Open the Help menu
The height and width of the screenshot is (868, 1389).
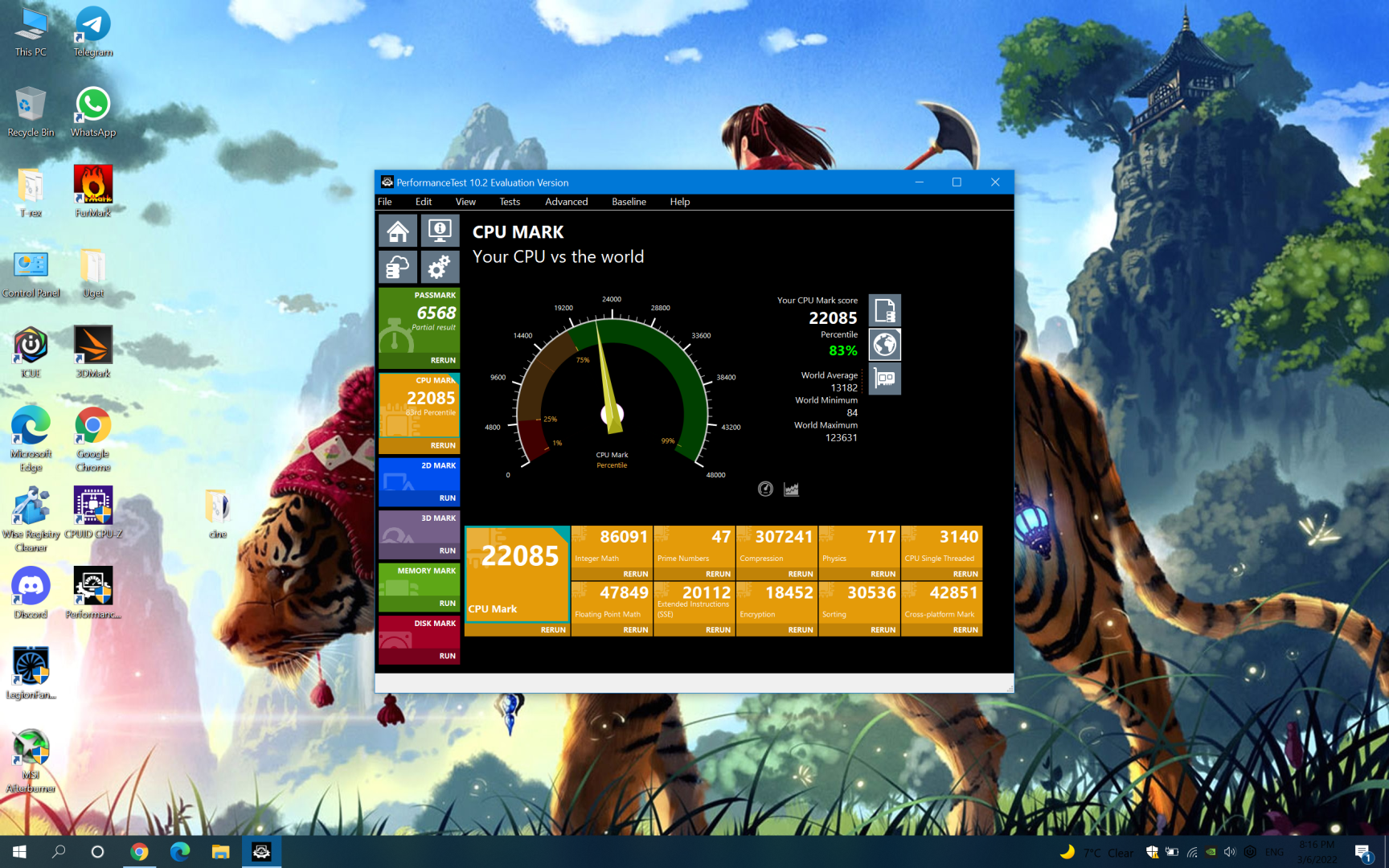pos(680,202)
